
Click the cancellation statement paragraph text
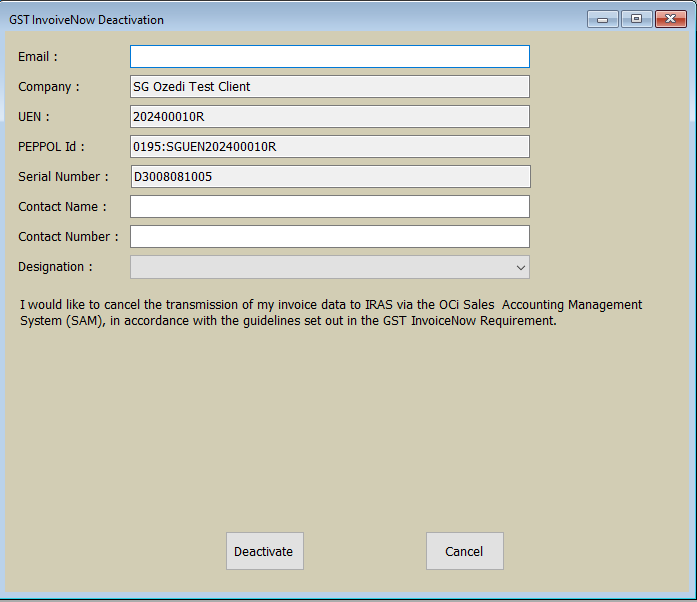(x=330, y=313)
